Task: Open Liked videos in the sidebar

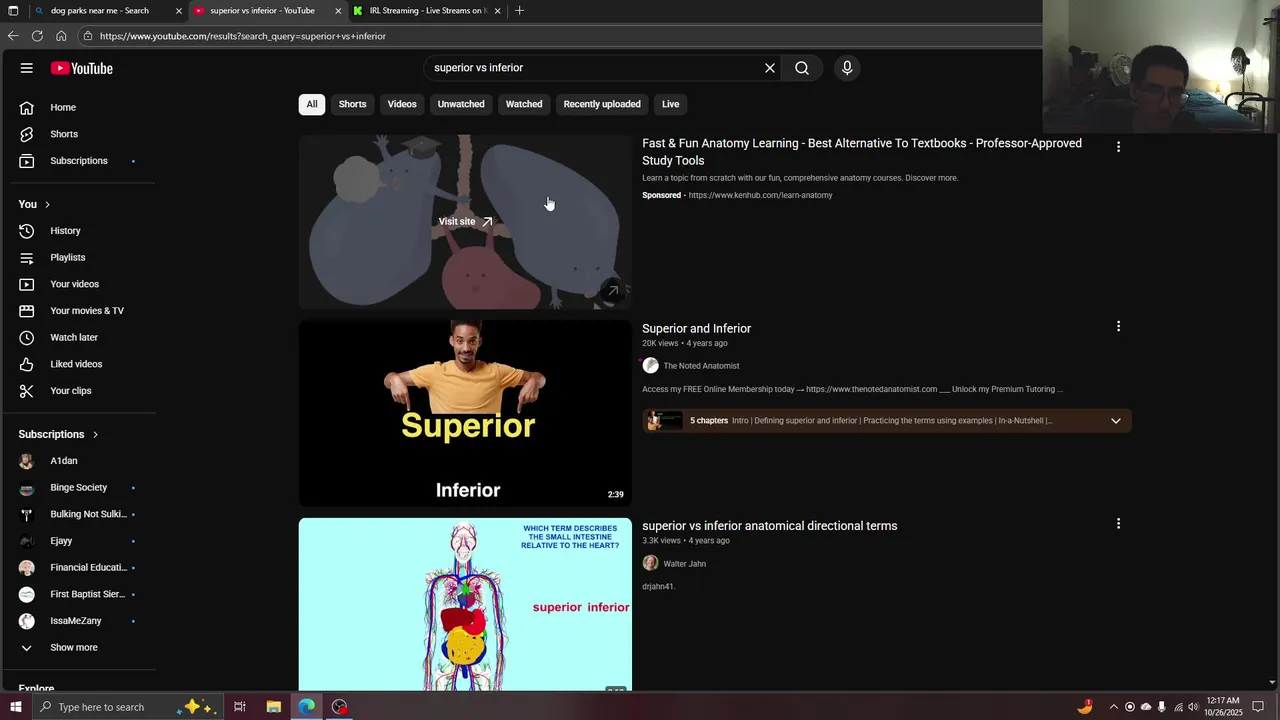Action: [x=78, y=364]
